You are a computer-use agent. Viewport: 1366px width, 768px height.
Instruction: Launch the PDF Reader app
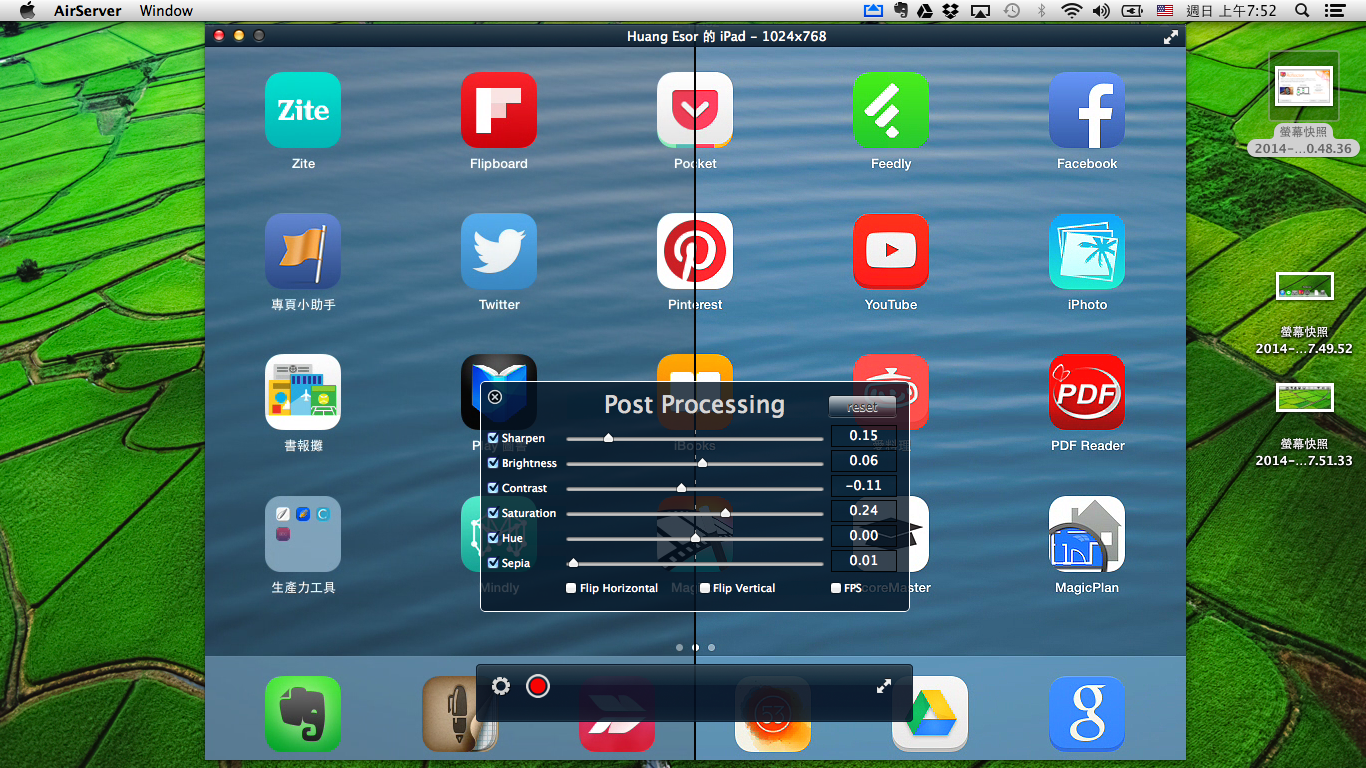(x=1087, y=392)
